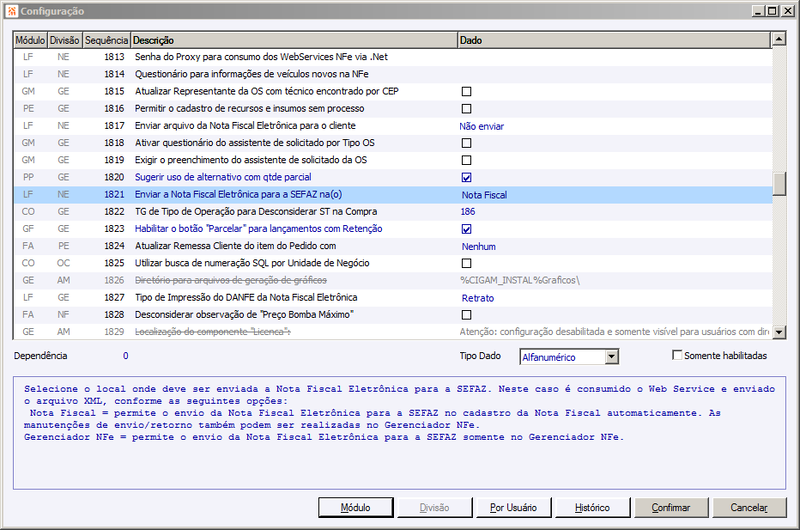800x530 pixels.
Task: Click the Módulo button
Action: point(356,508)
